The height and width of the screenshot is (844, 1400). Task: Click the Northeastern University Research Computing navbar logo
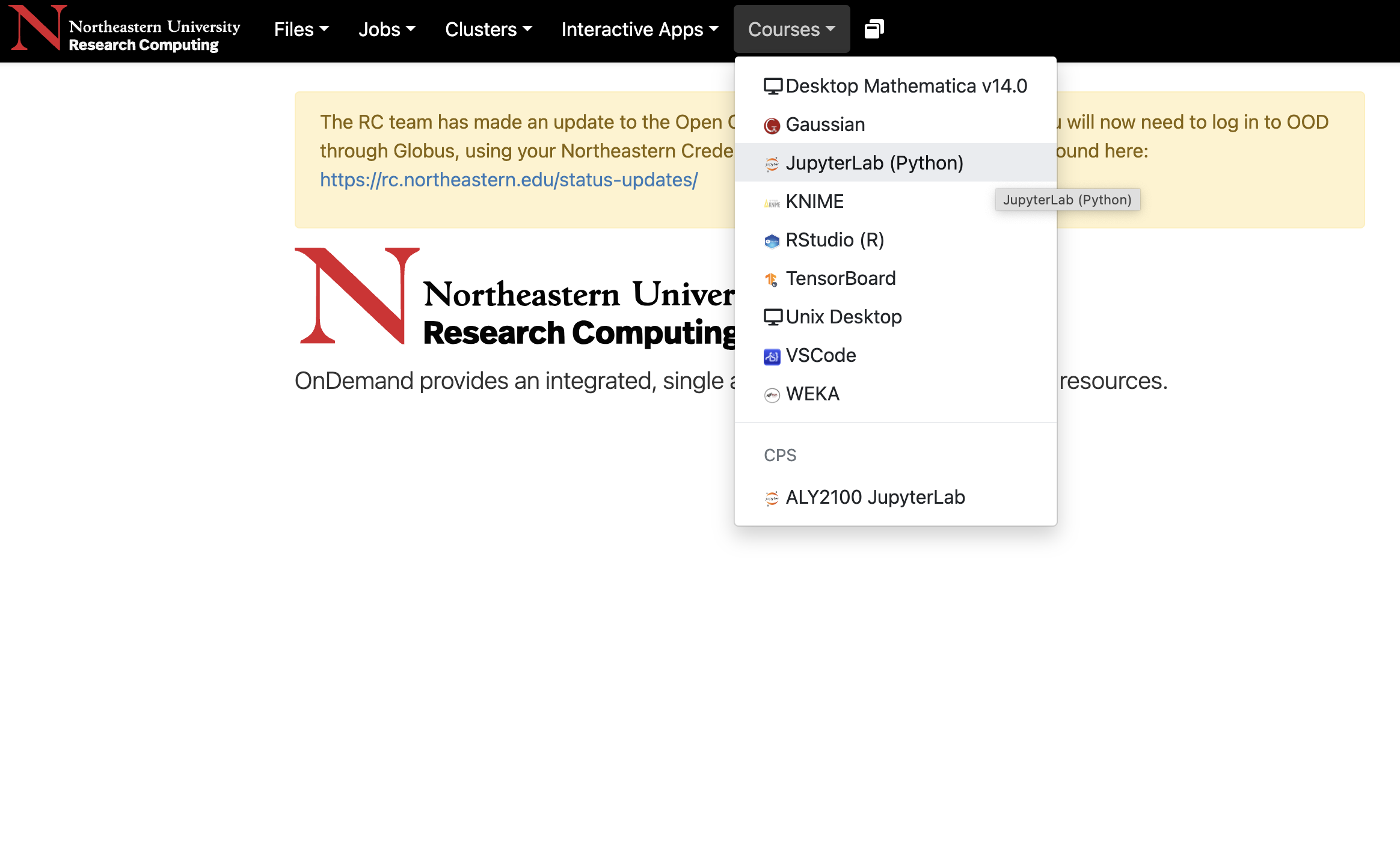coord(125,29)
